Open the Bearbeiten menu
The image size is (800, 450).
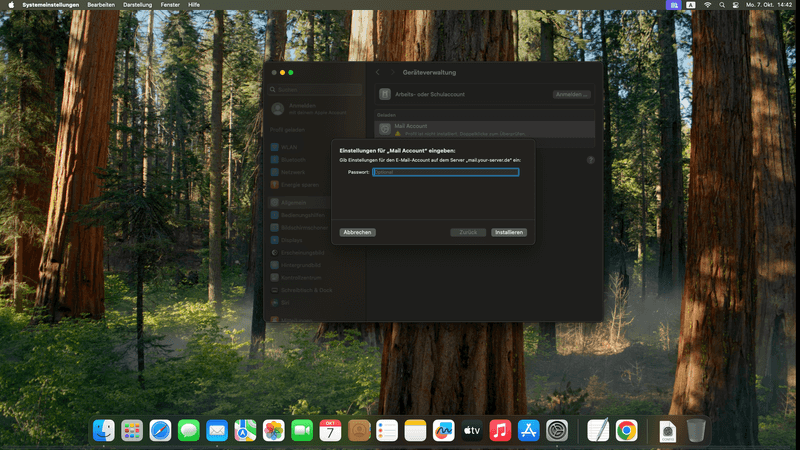click(101, 5)
